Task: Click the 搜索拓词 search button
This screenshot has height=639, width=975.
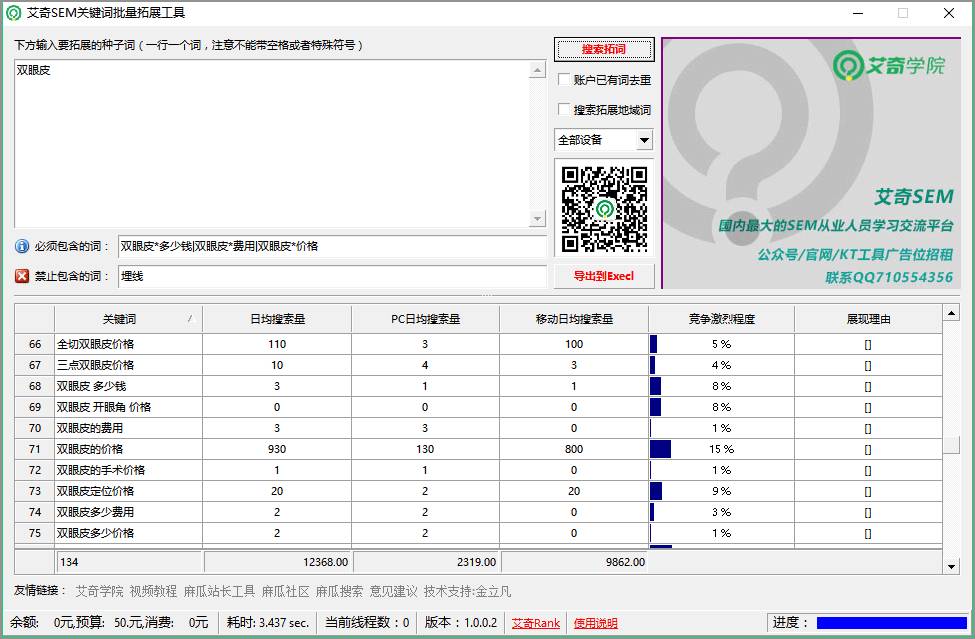Action: [x=604, y=49]
